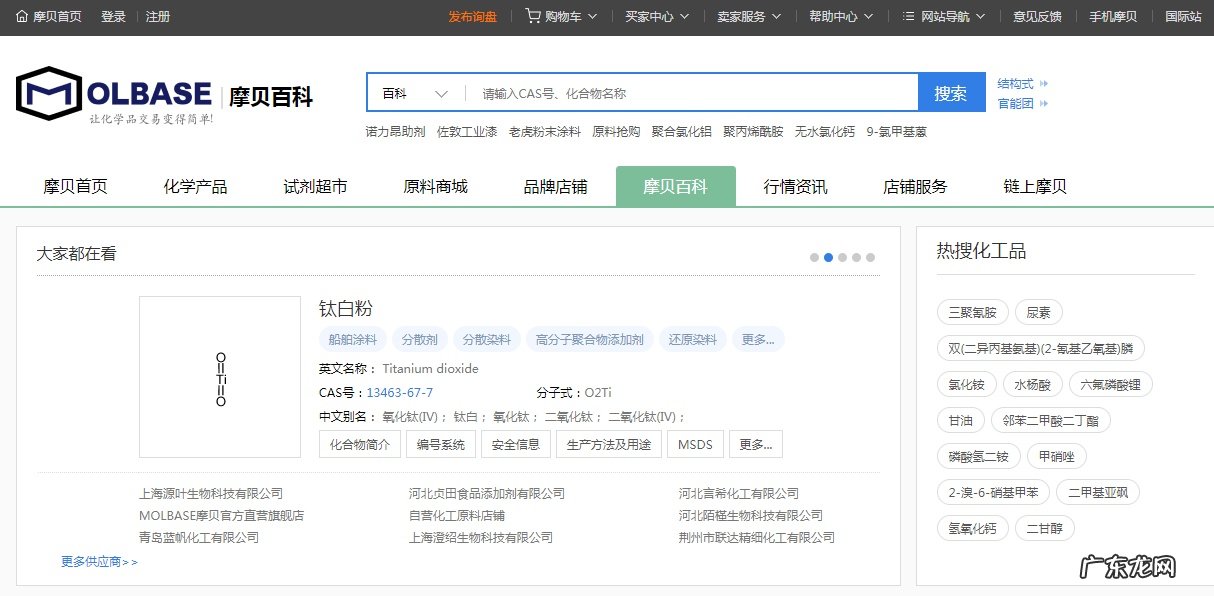Select the 尿素 hot search tag
The width and height of the screenshot is (1214, 596).
coord(1038,311)
